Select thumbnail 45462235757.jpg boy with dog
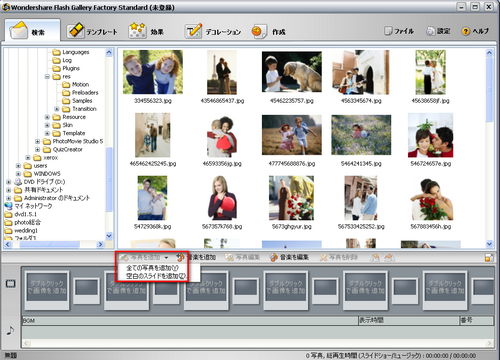This screenshot has height=360, width=500. point(292,72)
